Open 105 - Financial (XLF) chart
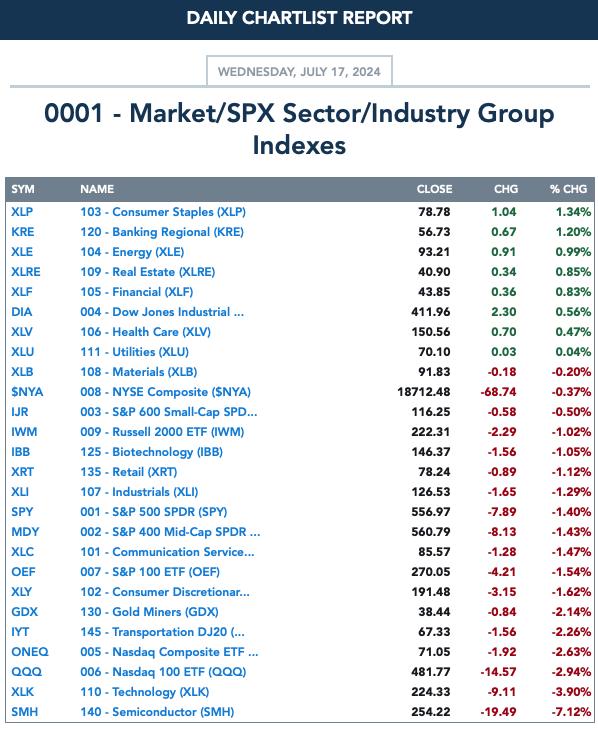The image size is (598, 729). [x=136, y=292]
